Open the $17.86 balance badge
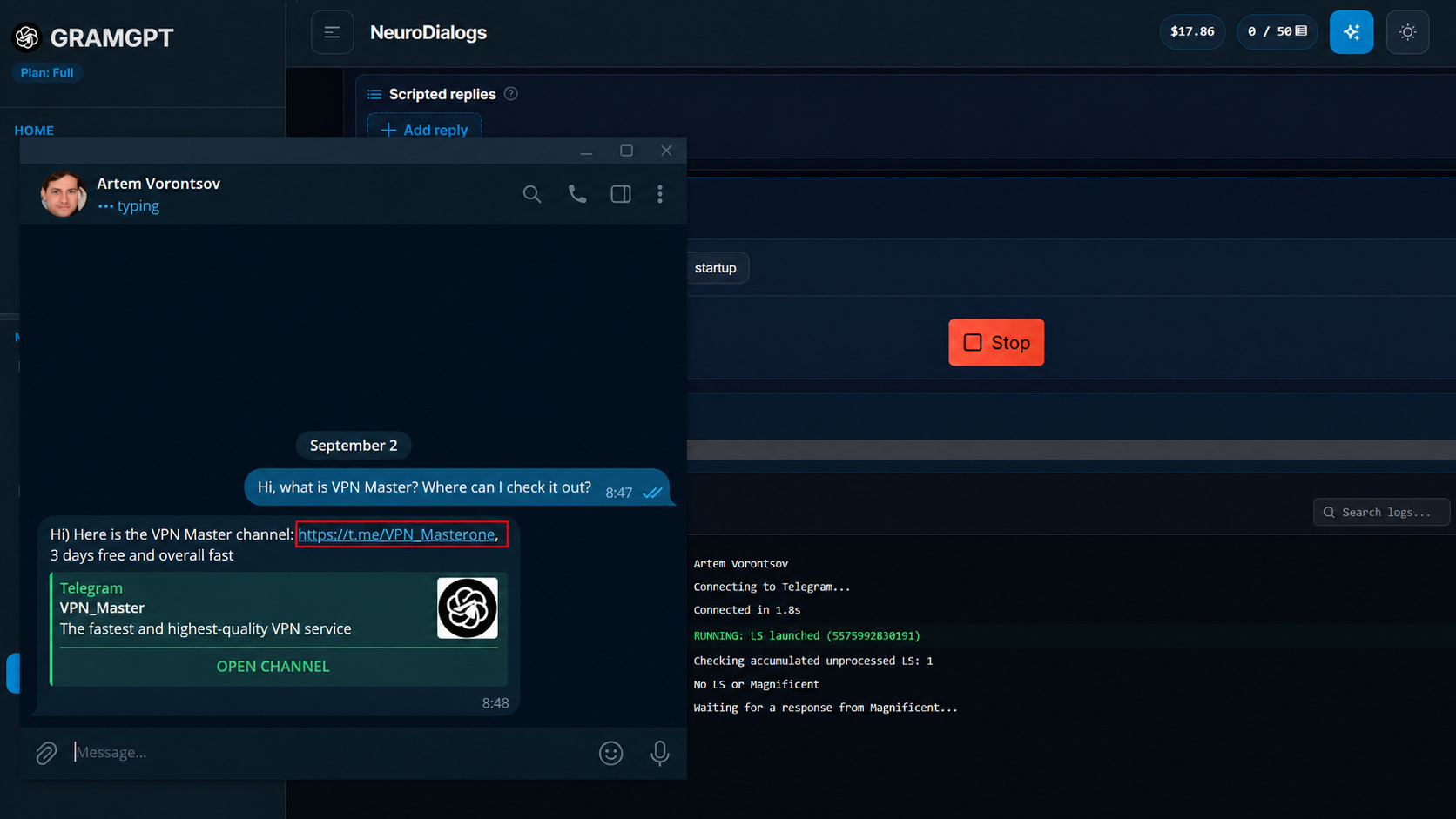The image size is (1456, 819). click(1192, 31)
